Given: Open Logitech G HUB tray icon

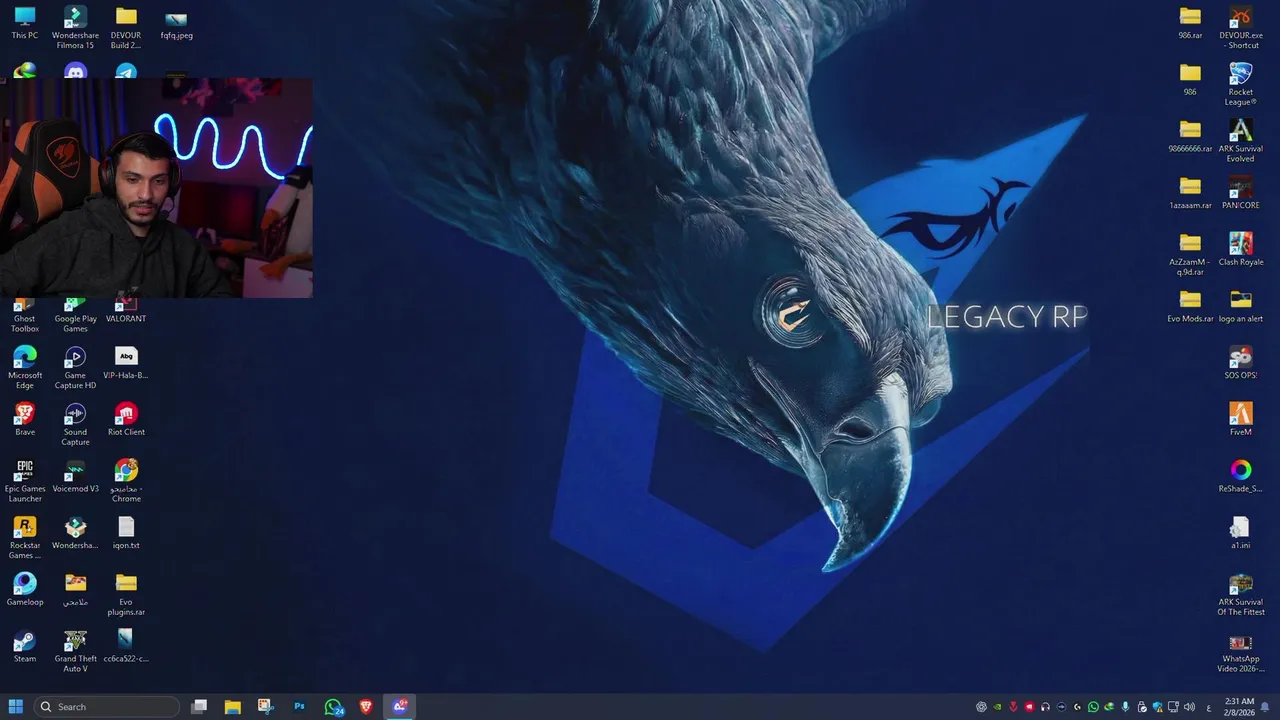Looking at the screenshot, I should [x=1077, y=707].
